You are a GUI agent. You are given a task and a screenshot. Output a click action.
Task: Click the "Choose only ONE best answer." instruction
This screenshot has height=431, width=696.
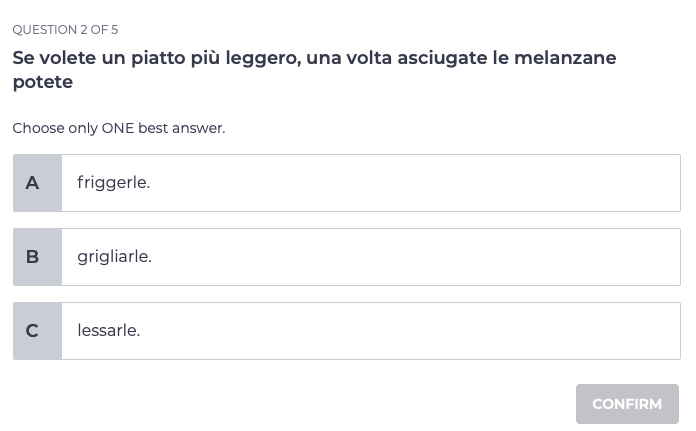[x=118, y=128]
